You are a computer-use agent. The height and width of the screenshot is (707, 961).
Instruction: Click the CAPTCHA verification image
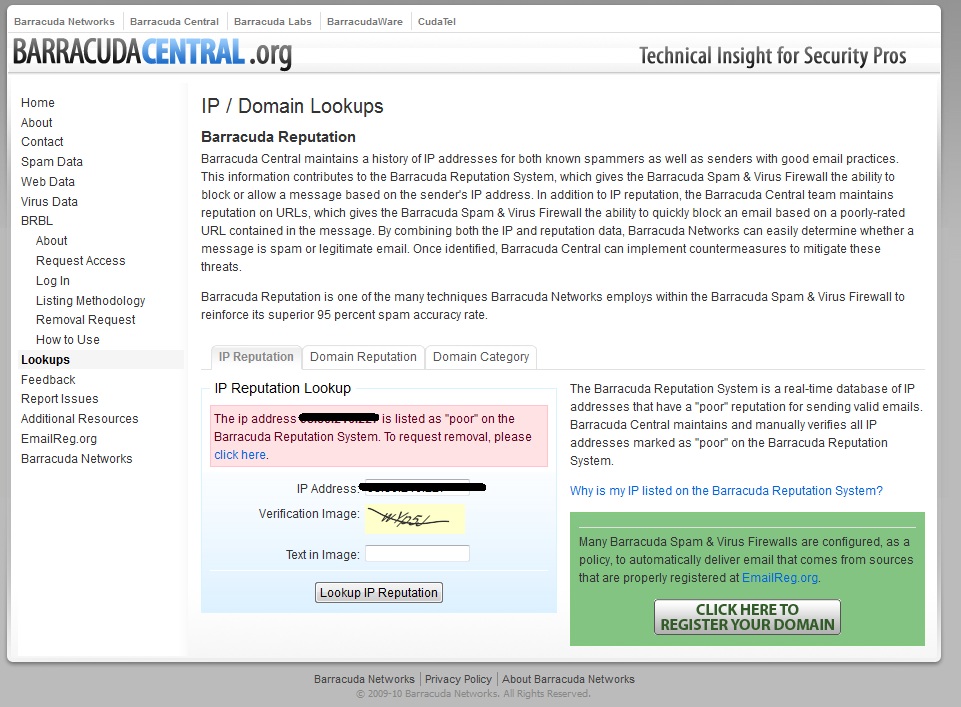pyautogui.click(x=414, y=518)
